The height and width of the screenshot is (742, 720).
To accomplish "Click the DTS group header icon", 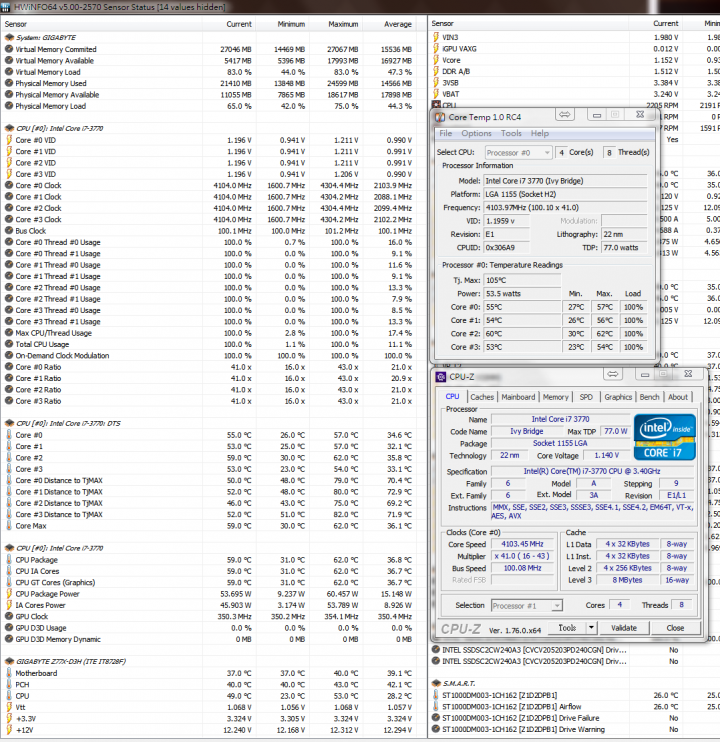I will tap(9, 423).
